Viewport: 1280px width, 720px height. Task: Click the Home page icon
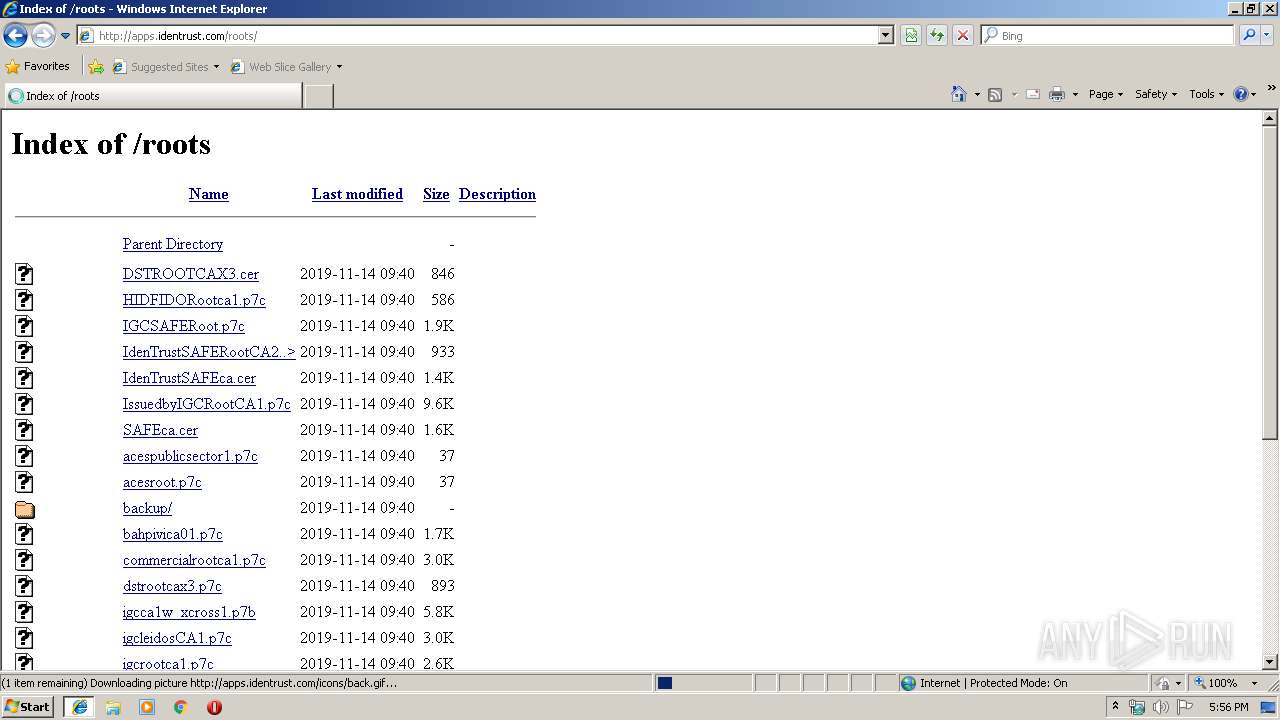[958, 94]
